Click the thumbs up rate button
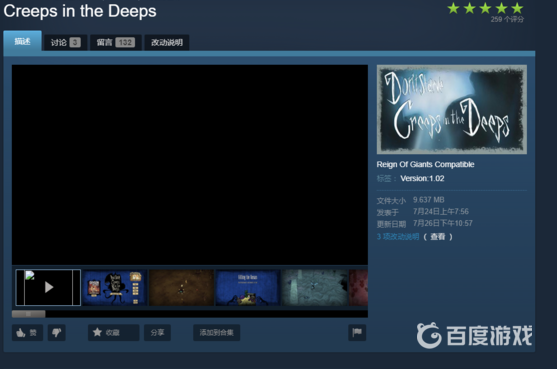This screenshot has height=369, width=557. (x=27, y=332)
